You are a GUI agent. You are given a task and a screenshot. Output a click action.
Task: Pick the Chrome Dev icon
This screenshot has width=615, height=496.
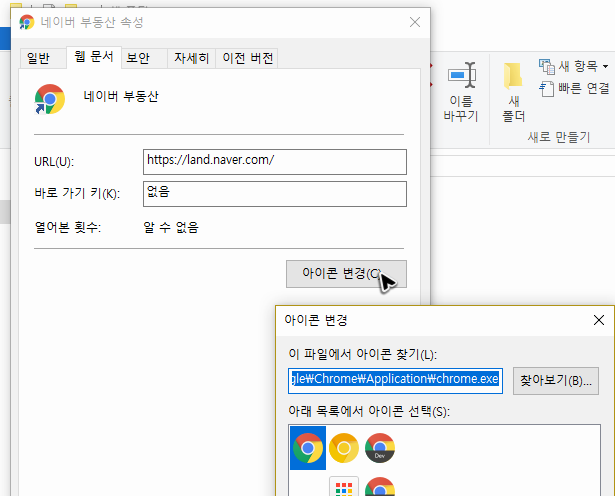pyautogui.click(x=380, y=448)
